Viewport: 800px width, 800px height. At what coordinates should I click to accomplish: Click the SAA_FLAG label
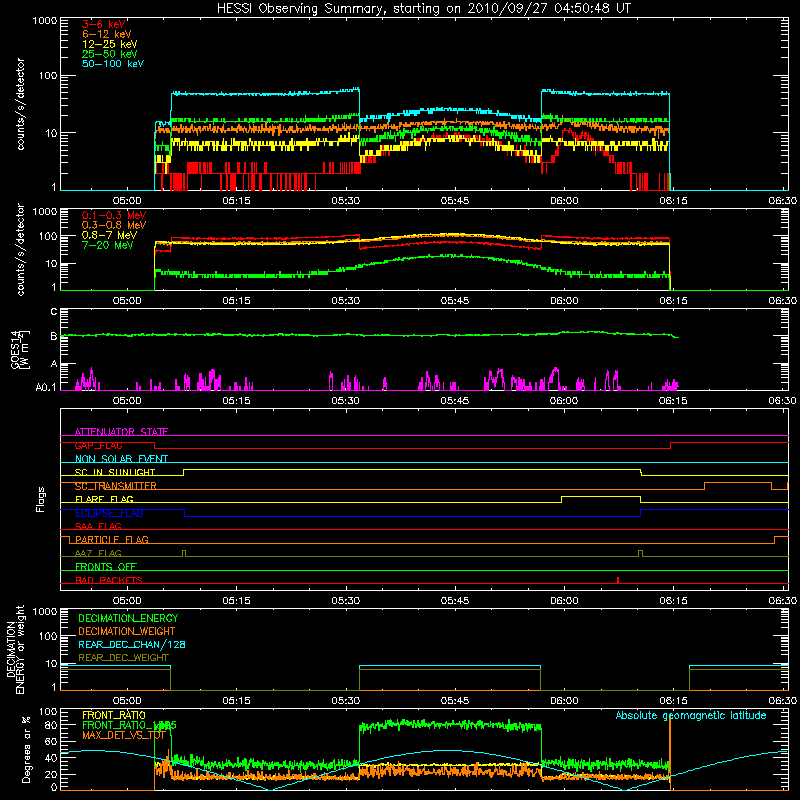[x=98, y=526]
